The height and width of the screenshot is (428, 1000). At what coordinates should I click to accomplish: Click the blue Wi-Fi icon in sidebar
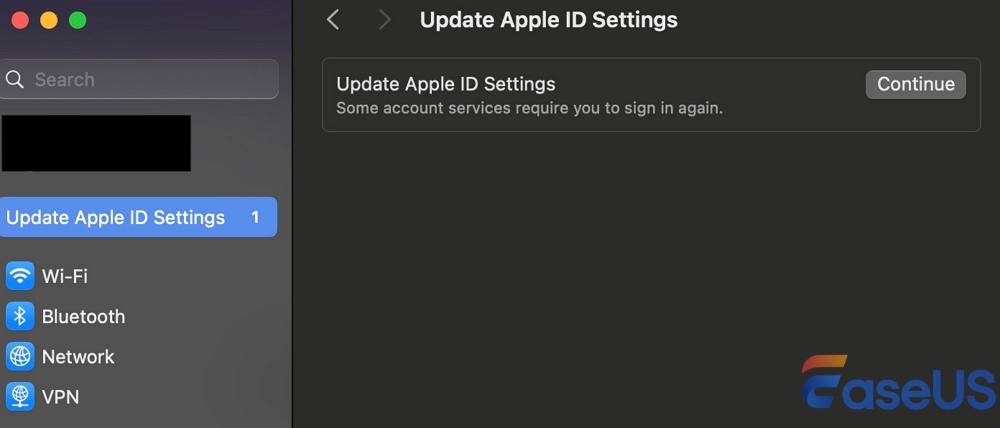pyautogui.click(x=20, y=276)
